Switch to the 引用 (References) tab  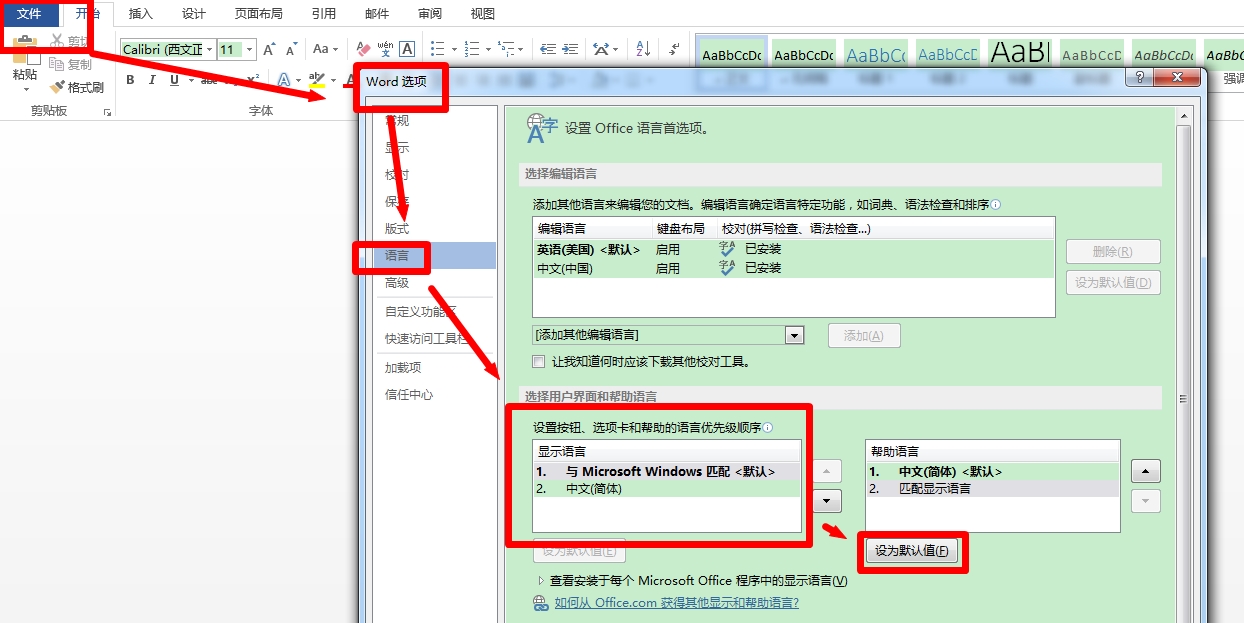click(x=324, y=14)
